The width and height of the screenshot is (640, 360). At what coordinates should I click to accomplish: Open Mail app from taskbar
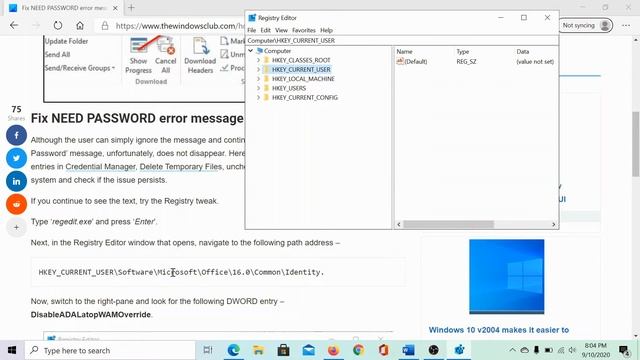pyautogui.click(x=309, y=350)
